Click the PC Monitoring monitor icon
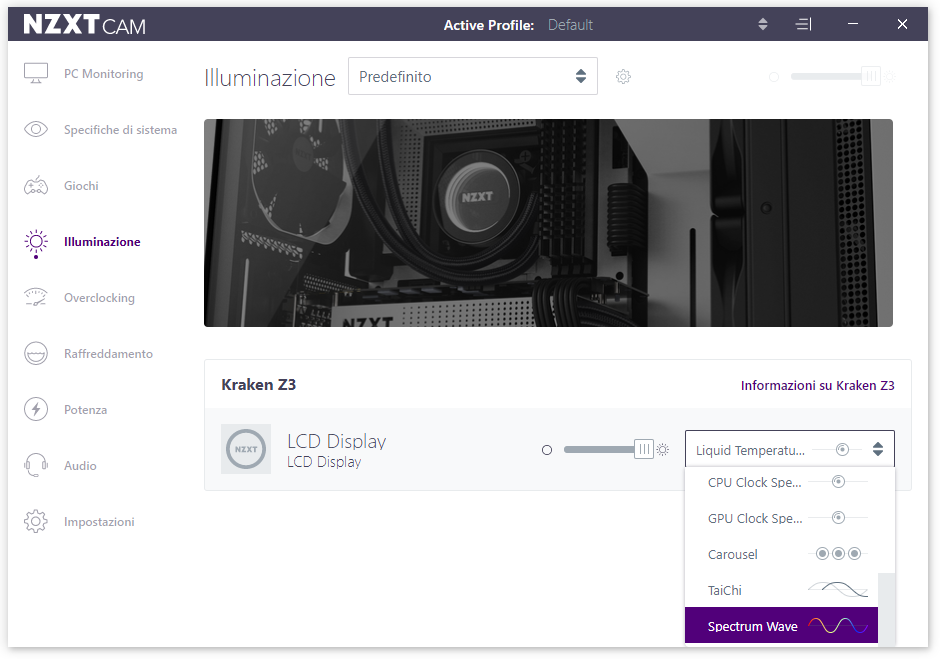Image resolution: width=940 pixels, height=659 pixels. [x=36, y=73]
